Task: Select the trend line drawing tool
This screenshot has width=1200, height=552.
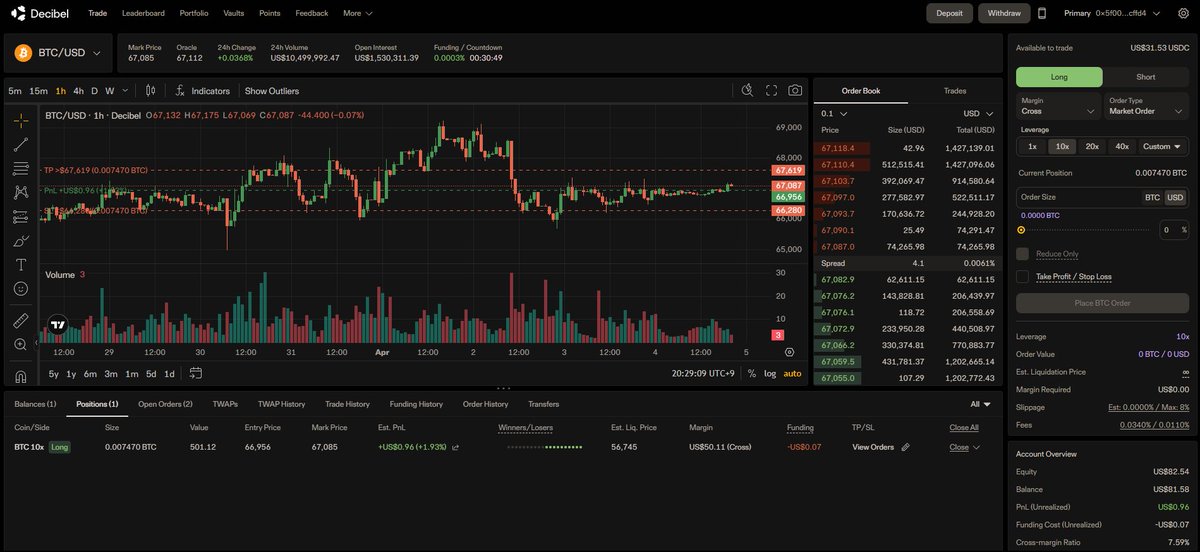Action: (x=21, y=144)
